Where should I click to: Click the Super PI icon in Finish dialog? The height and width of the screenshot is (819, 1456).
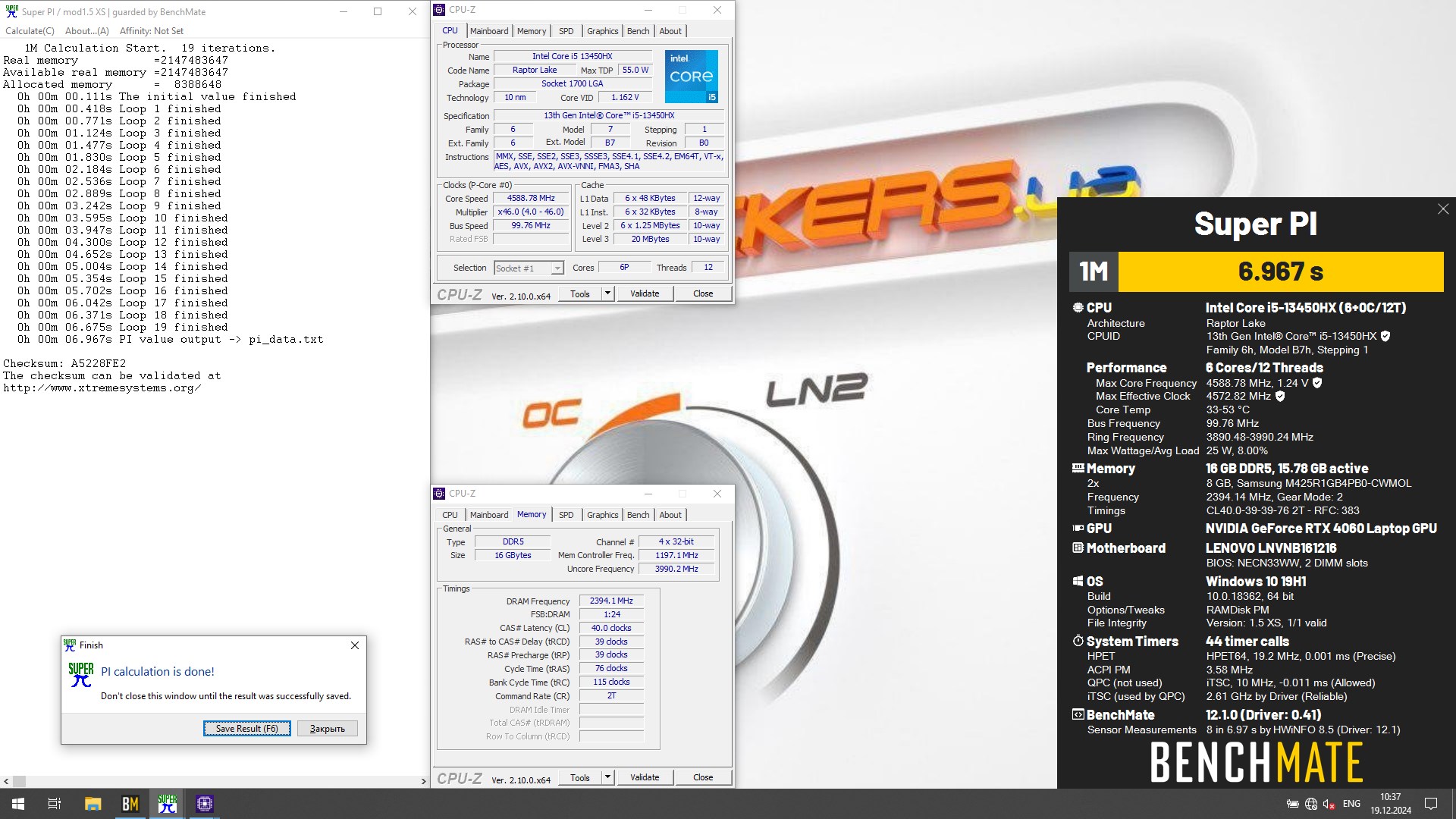81,675
